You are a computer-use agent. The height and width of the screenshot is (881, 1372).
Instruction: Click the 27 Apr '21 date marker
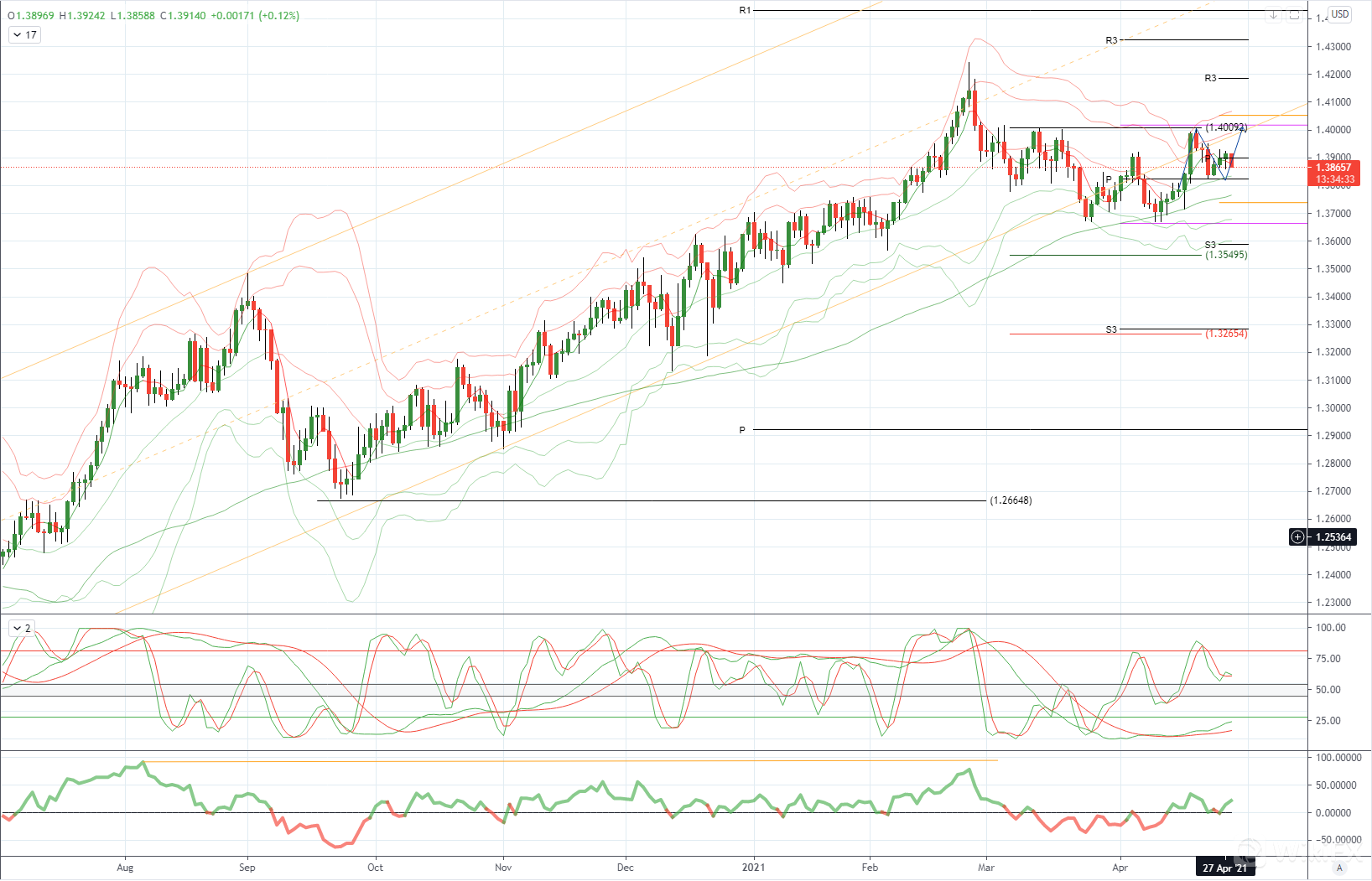pyautogui.click(x=1225, y=868)
